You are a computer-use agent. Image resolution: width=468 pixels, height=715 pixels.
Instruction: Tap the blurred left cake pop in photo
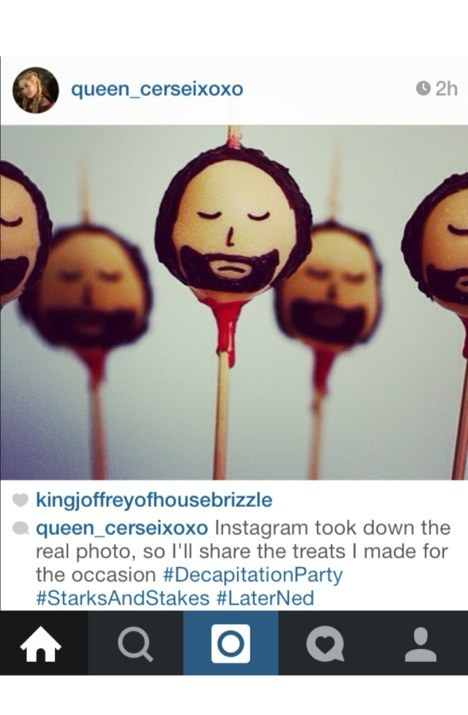click(85, 286)
